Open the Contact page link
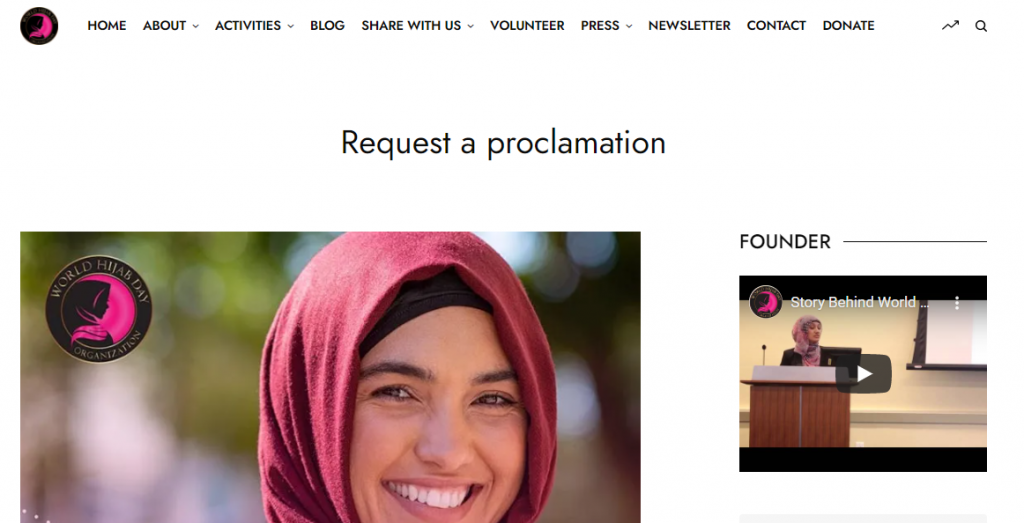The height and width of the screenshot is (523, 1024). pyautogui.click(x=776, y=25)
